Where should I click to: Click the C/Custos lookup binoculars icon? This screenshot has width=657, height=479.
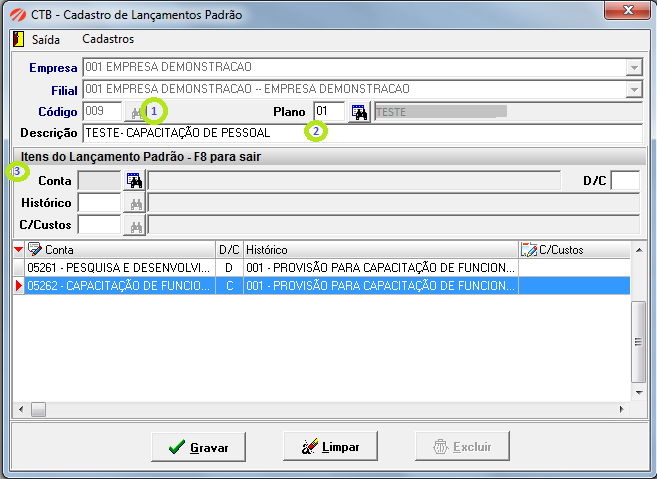135,225
